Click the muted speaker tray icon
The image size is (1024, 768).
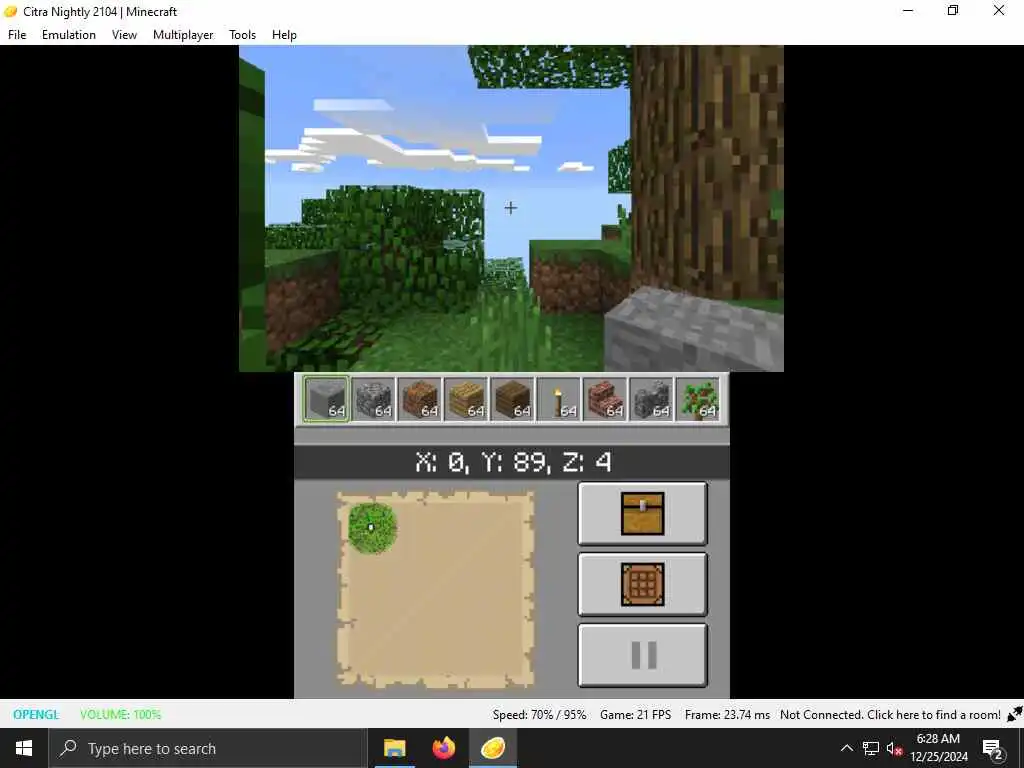(x=894, y=748)
